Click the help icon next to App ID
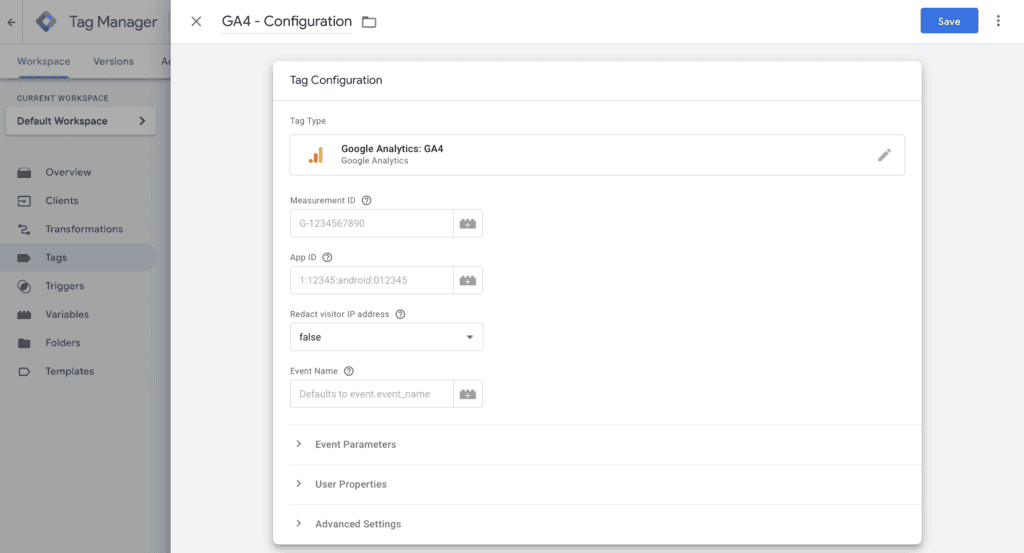This screenshot has width=1024, height=553. (x=327, y=257)
